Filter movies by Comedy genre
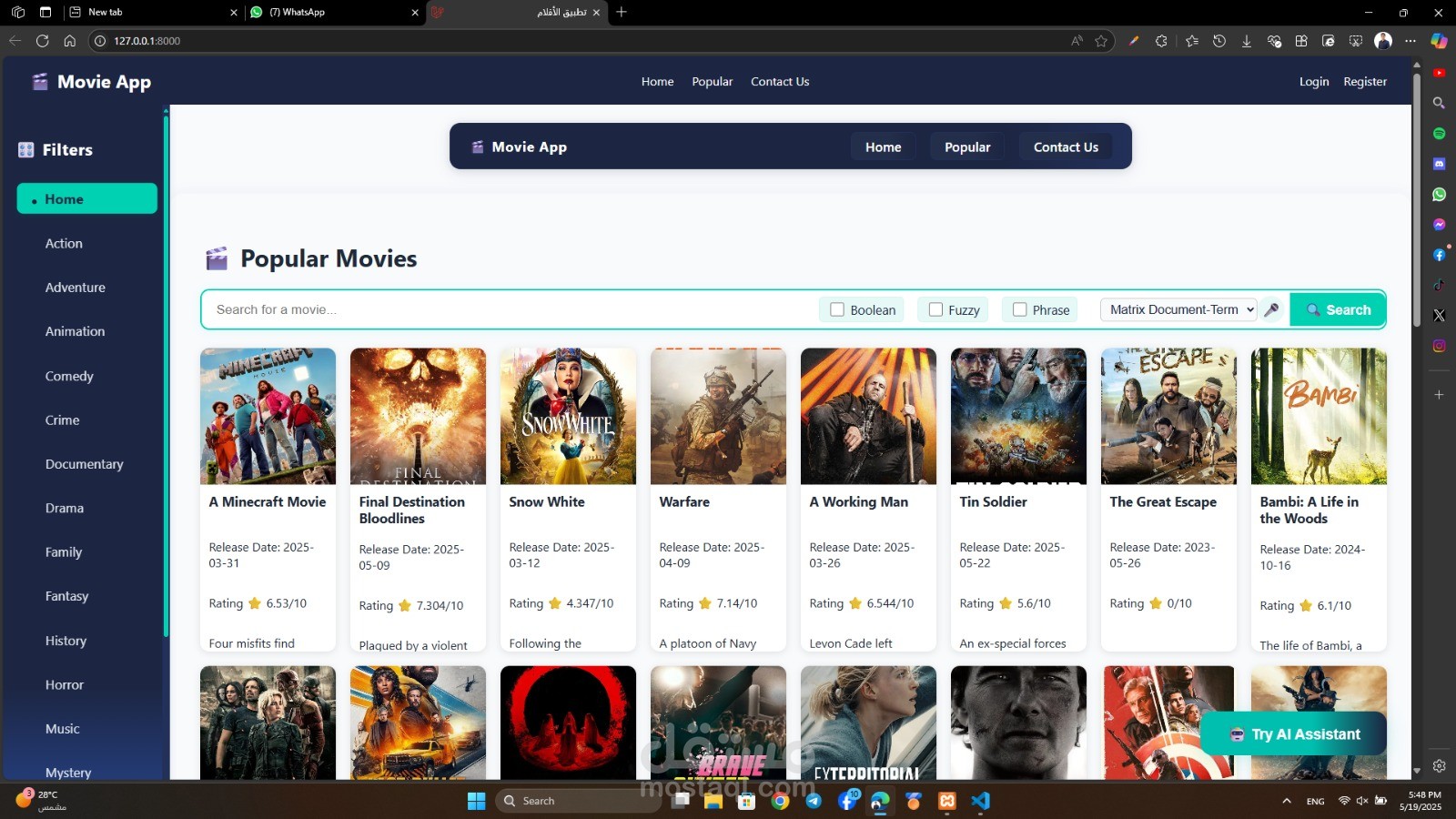 coord(69,377)
